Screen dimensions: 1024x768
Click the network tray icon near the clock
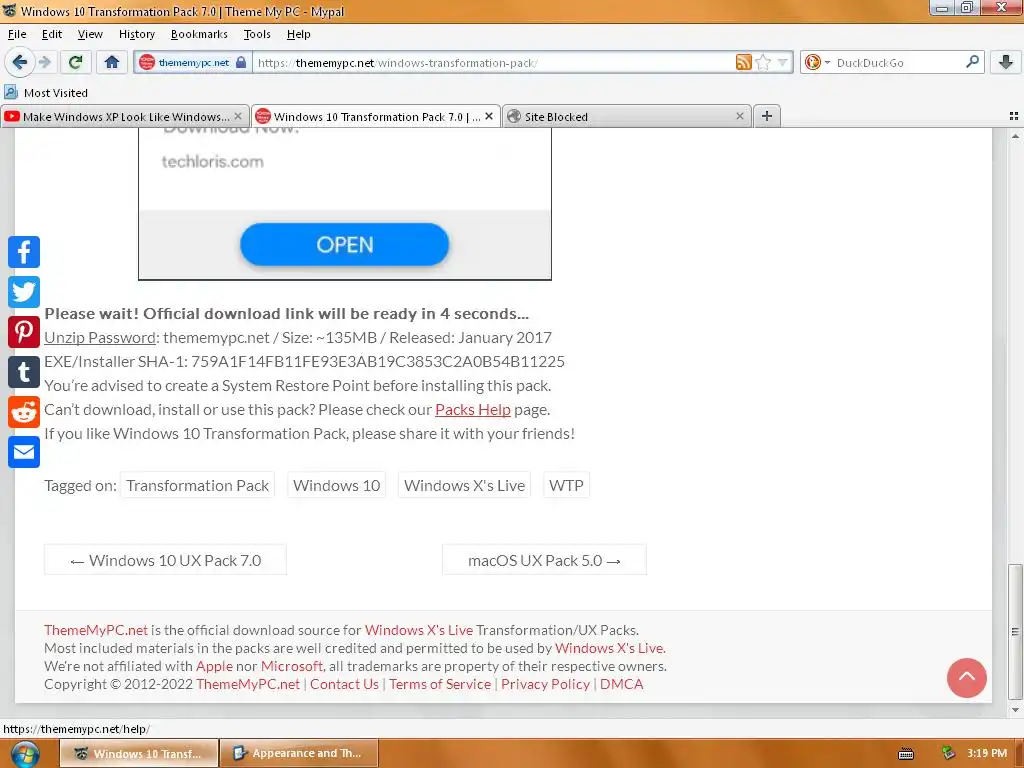(948, 754)
